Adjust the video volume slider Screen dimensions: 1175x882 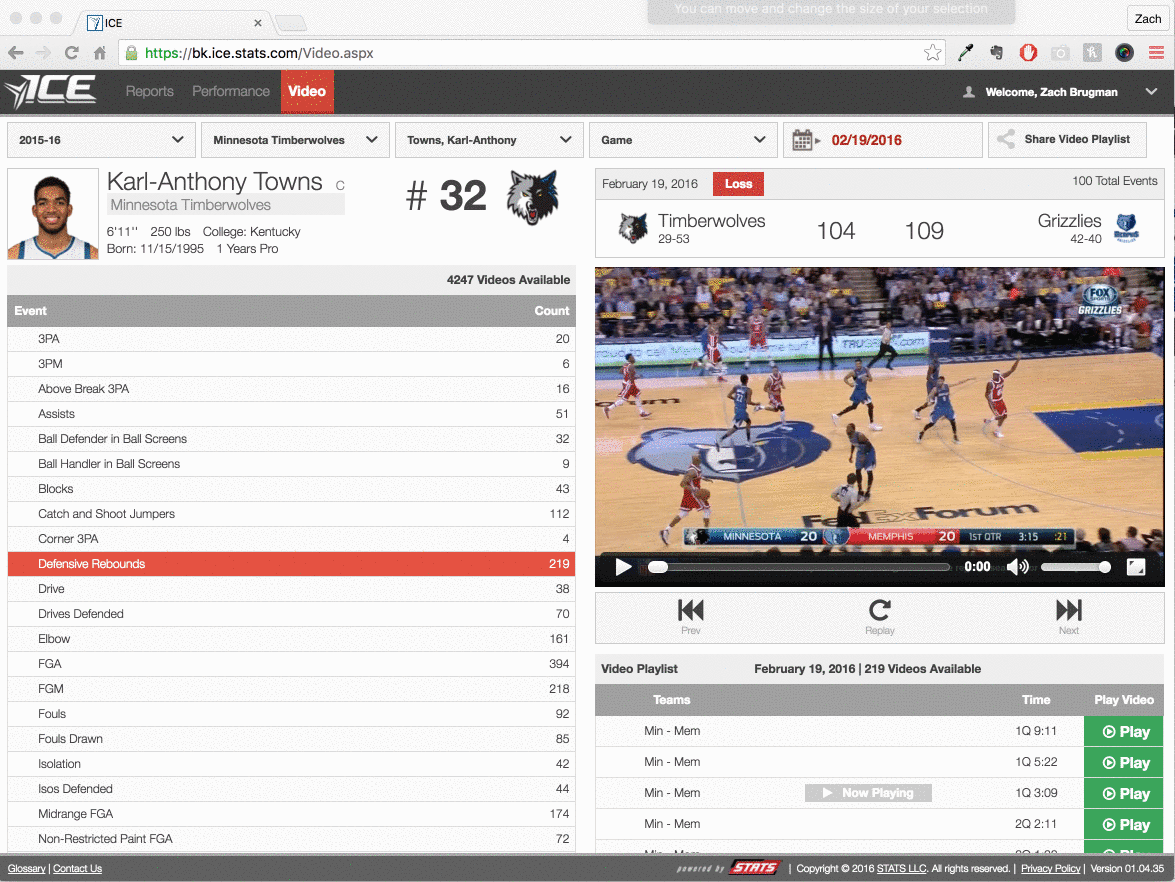1073,567
